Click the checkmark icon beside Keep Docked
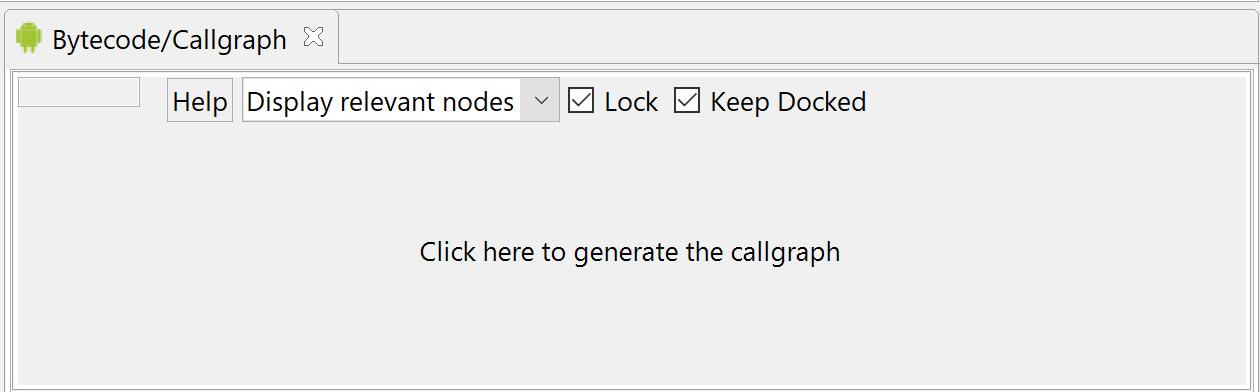This screenshot has width=1260, height=392. 687,101
